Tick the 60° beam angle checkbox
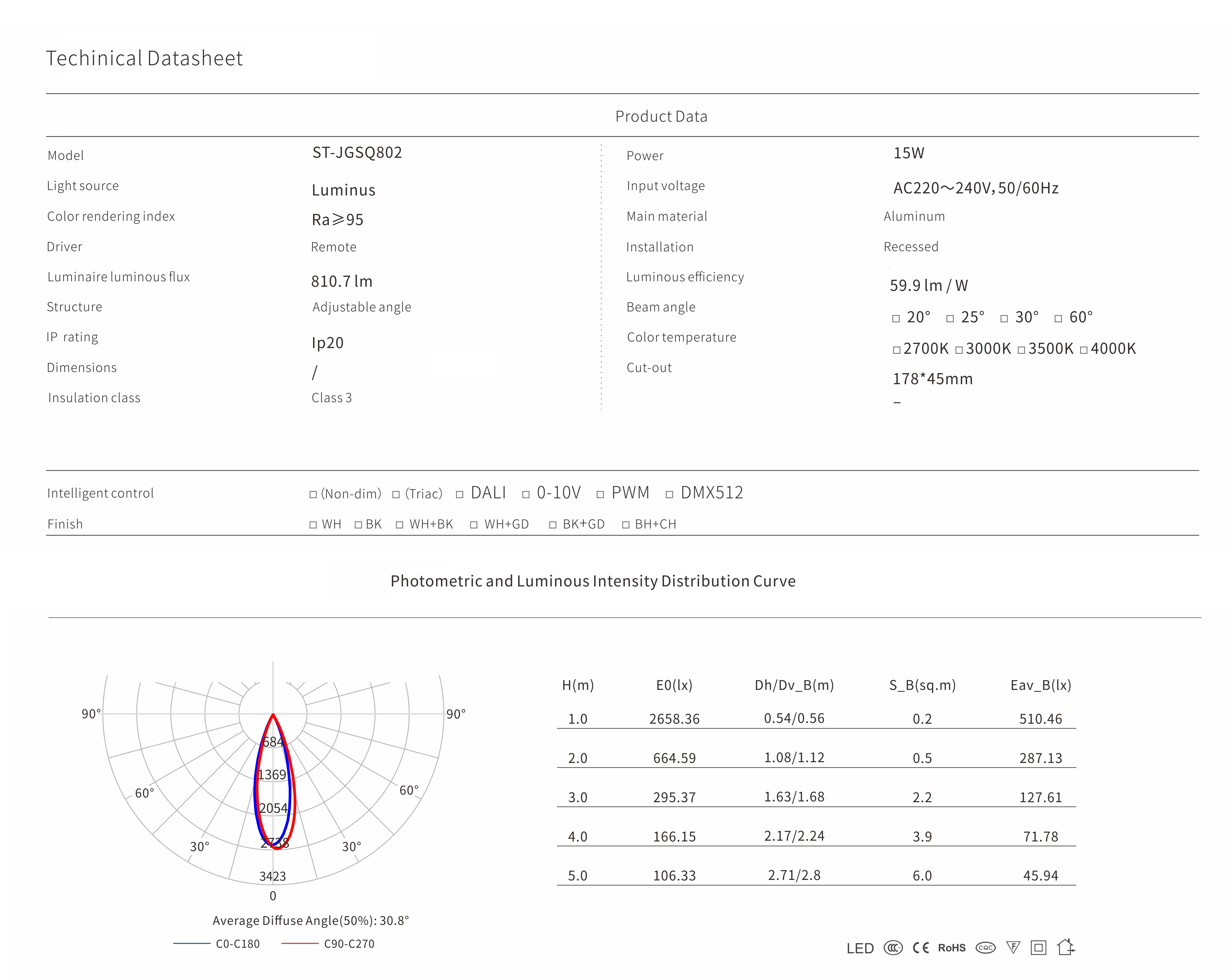Viewport: 1232px width, 980px height. coord(1058,319)
